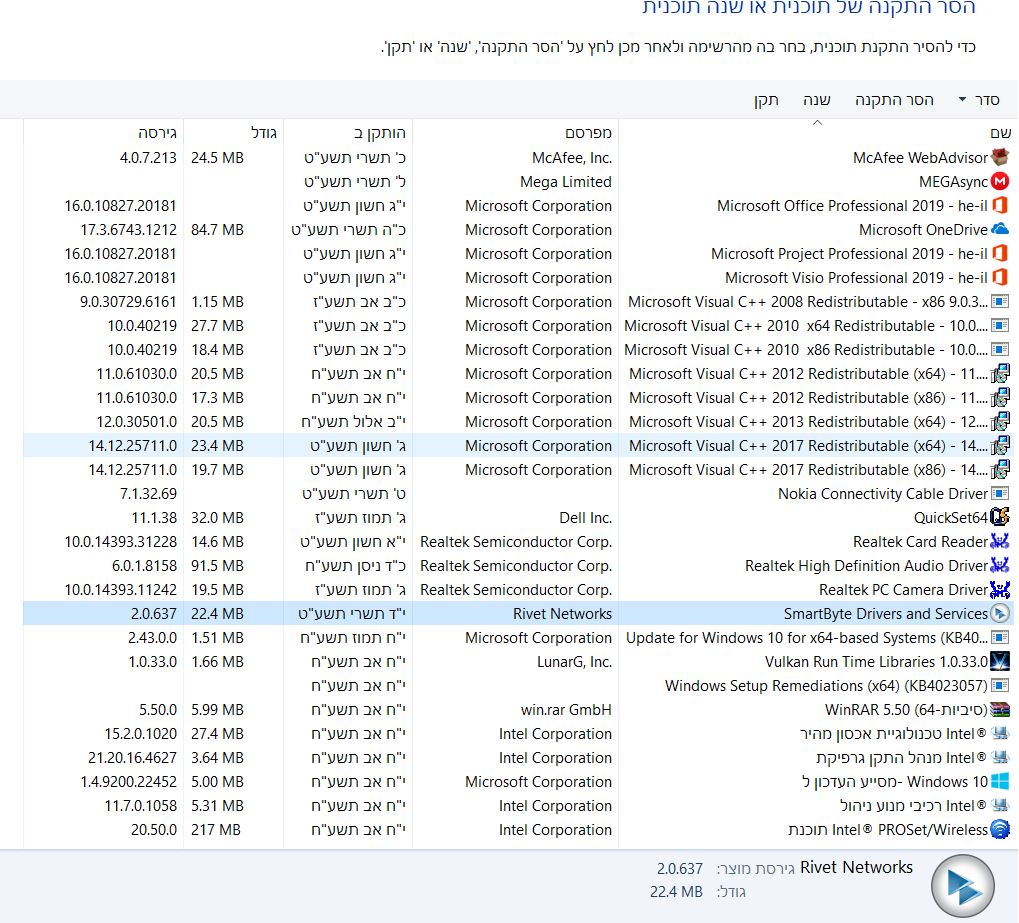
Task: Select the Microsoft Project Professional 2019 icon
Action: (x=1000, y=254)
